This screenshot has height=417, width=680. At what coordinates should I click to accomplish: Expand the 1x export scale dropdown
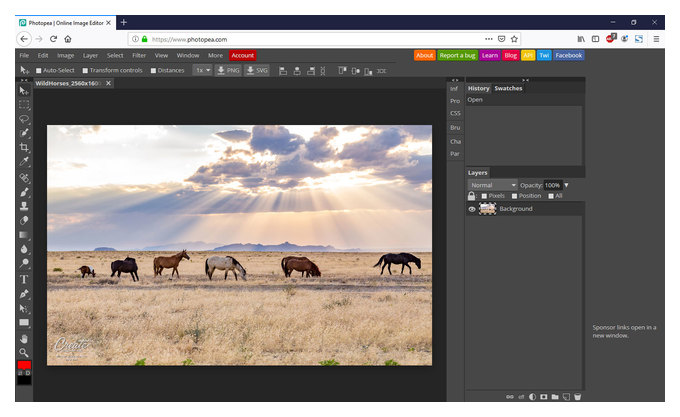pos(203,70)
